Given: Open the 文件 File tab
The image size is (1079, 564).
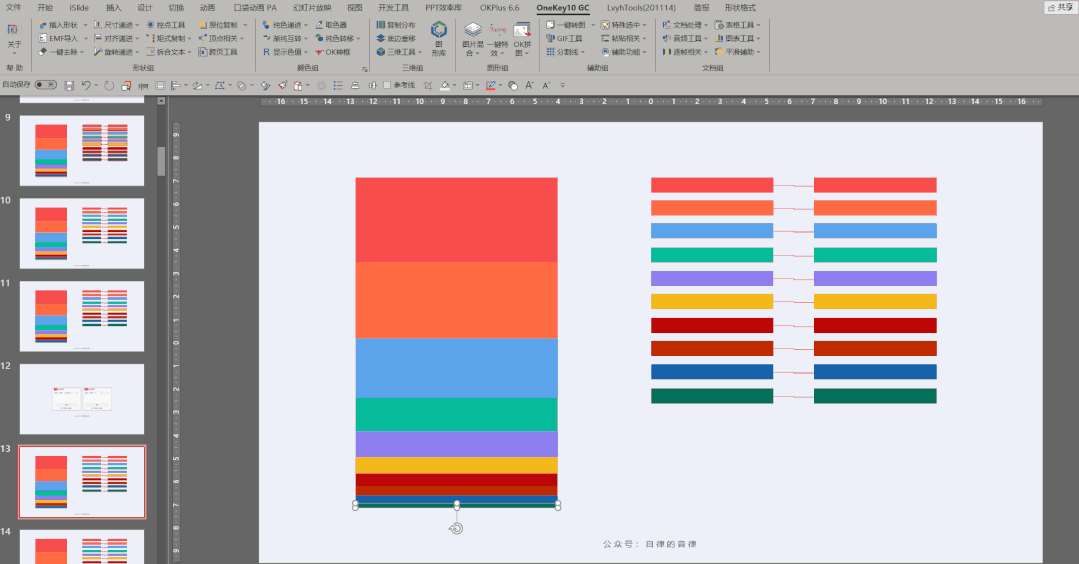Looking at the screenshot, I should coord(13,8).
